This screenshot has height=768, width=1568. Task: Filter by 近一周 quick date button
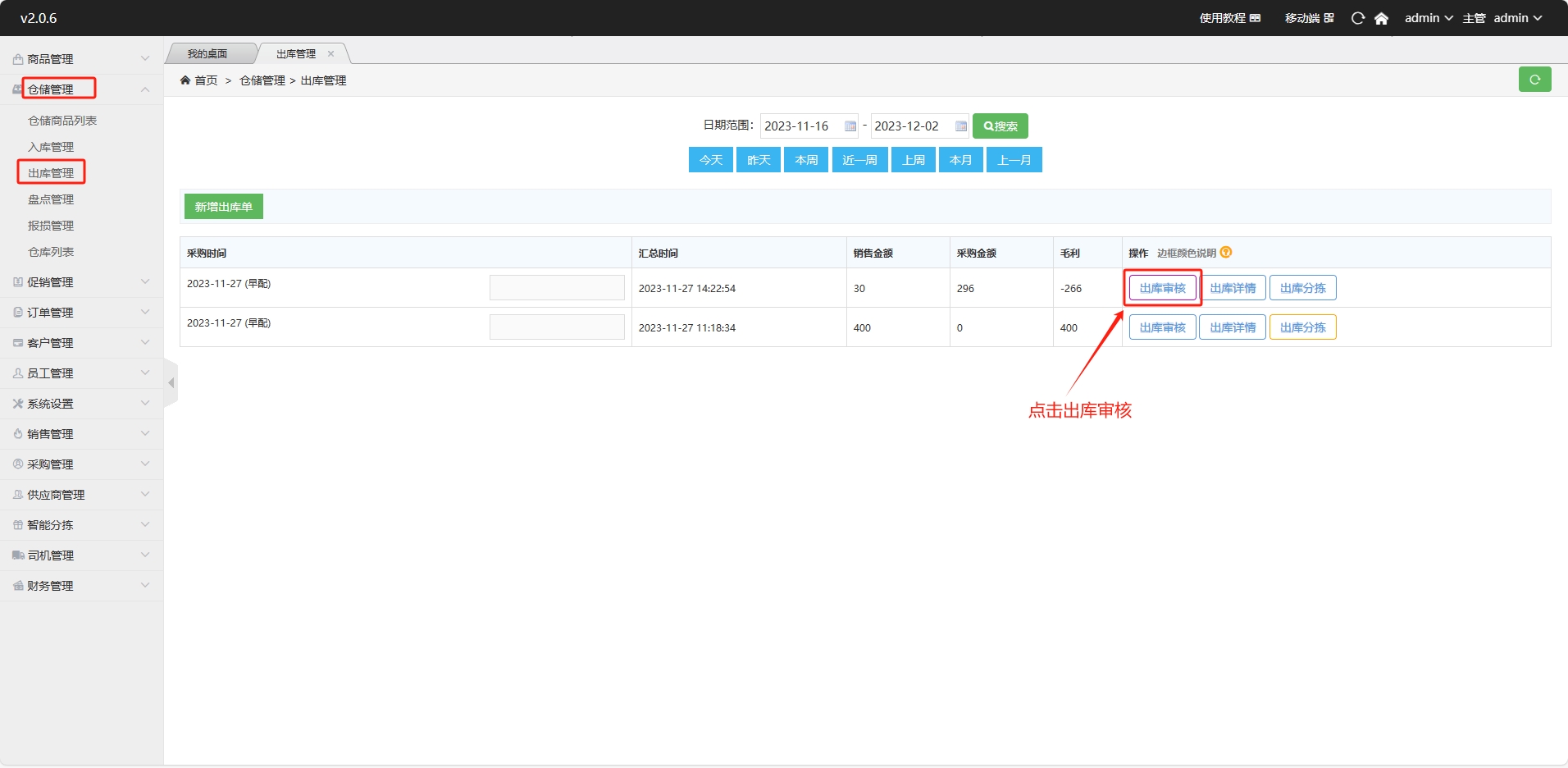coord(859,160)
